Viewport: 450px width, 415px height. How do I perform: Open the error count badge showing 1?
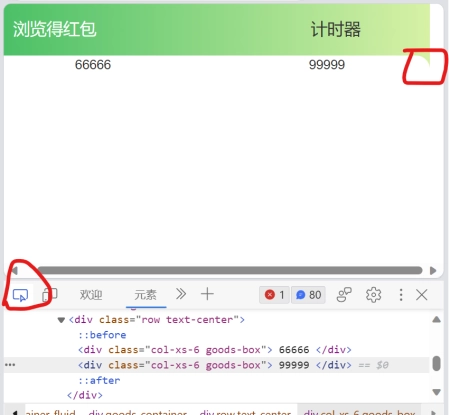[274, 295]
